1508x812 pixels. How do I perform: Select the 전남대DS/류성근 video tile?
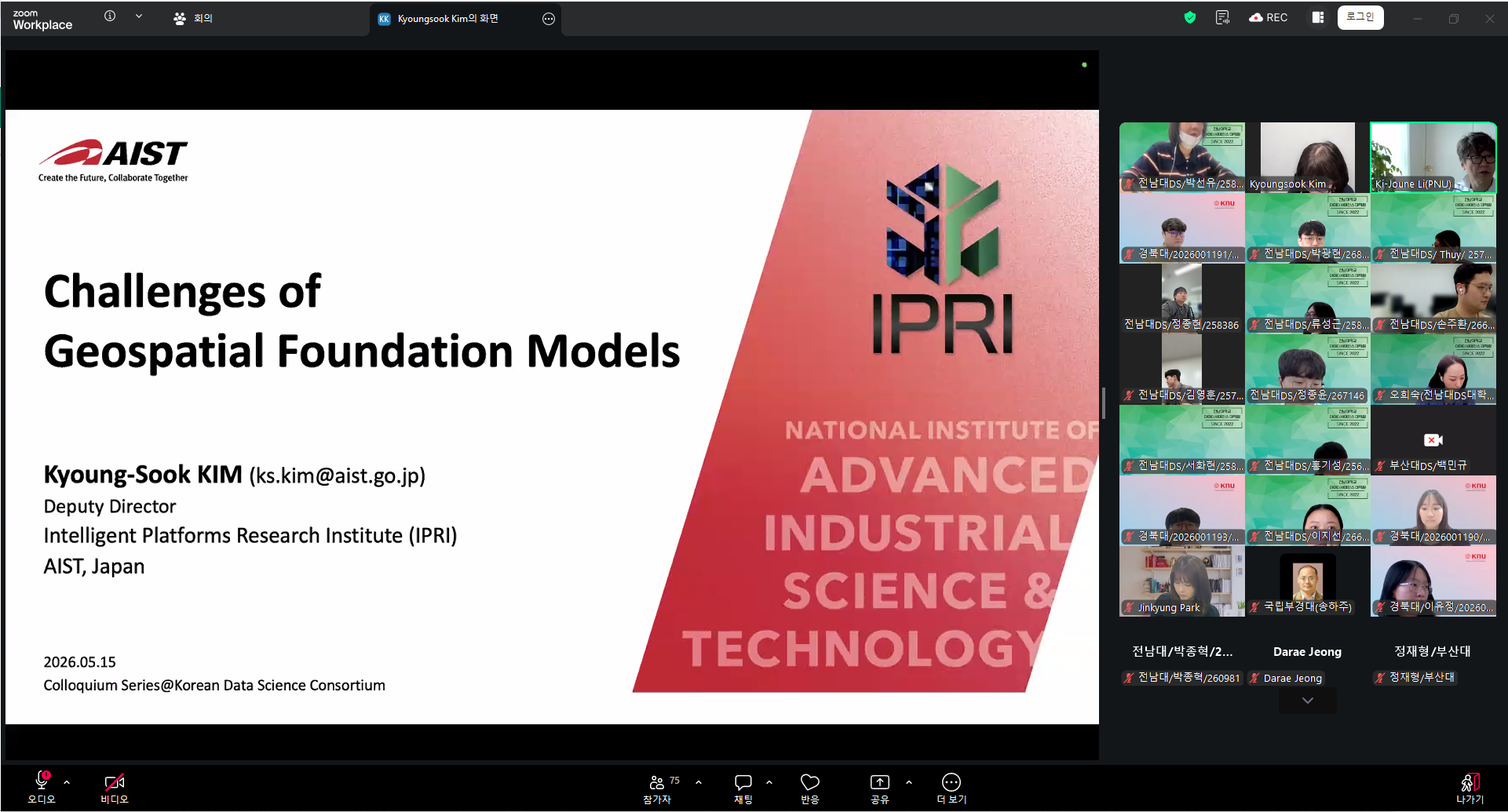(x=1308, y=298)
